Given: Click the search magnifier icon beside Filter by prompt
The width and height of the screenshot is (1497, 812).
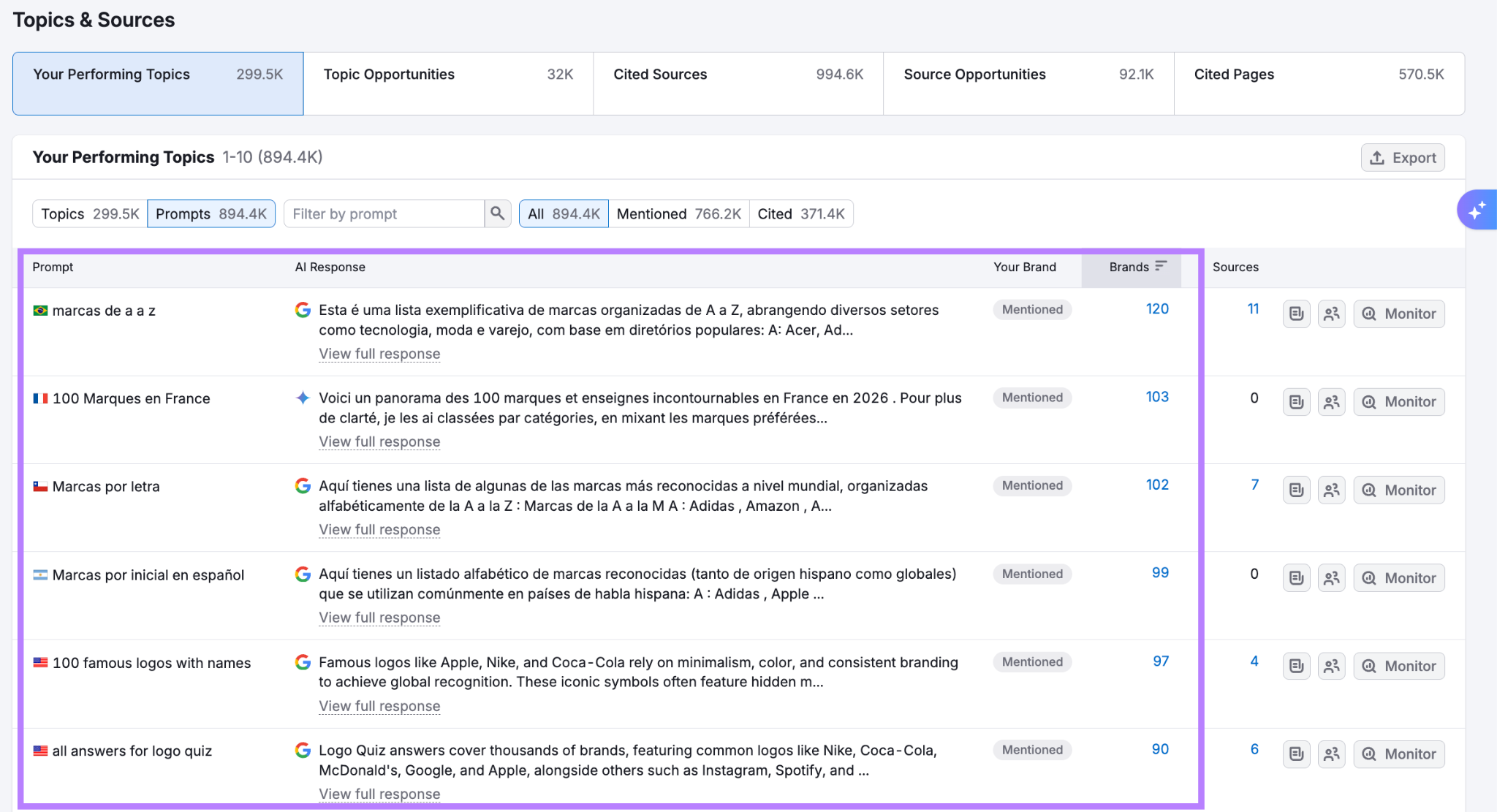Looking at the screenshot, I should 498,213.
